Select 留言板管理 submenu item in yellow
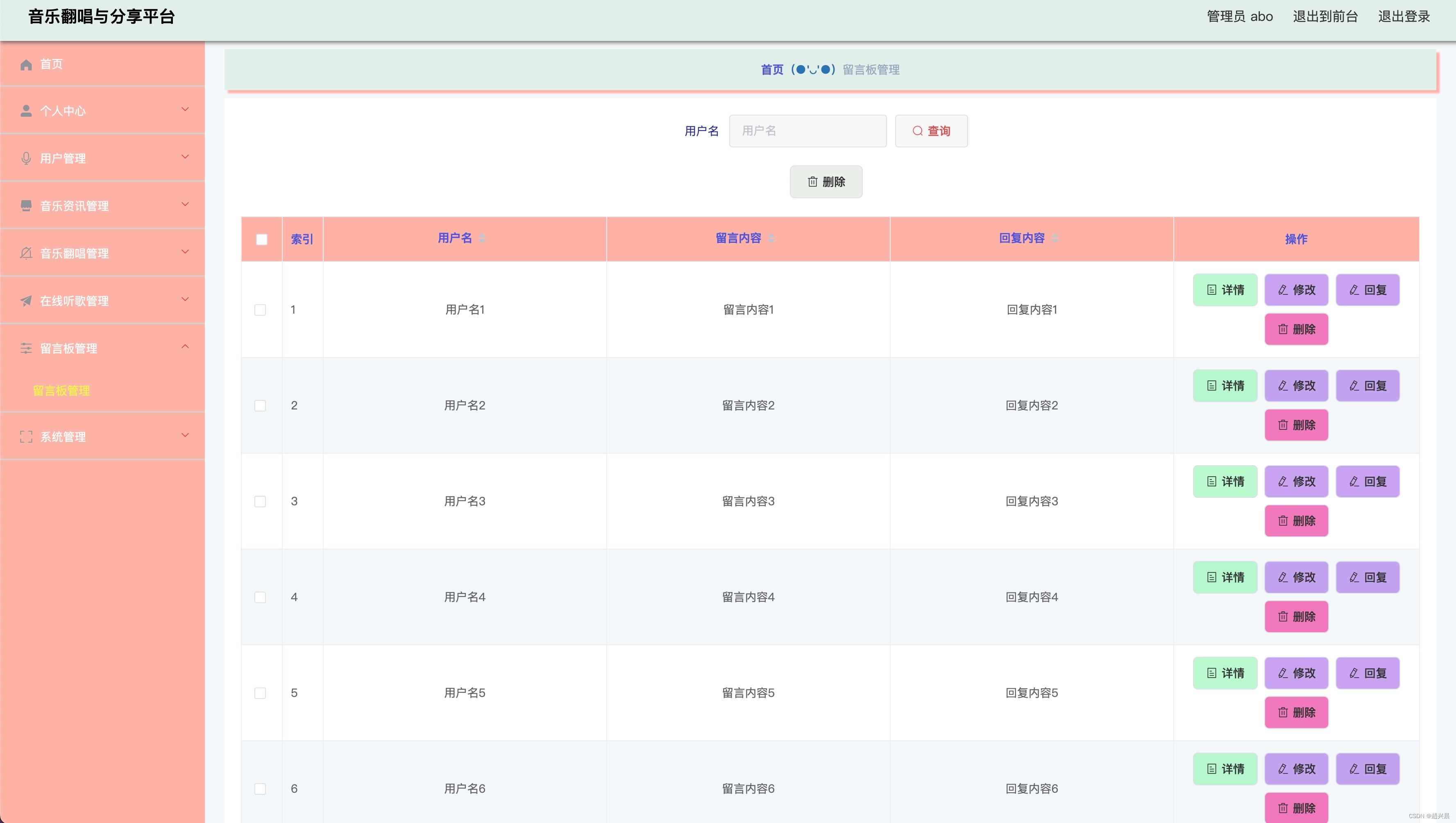The width and height of the screenshot is (1456, 823). pos(61,391)
